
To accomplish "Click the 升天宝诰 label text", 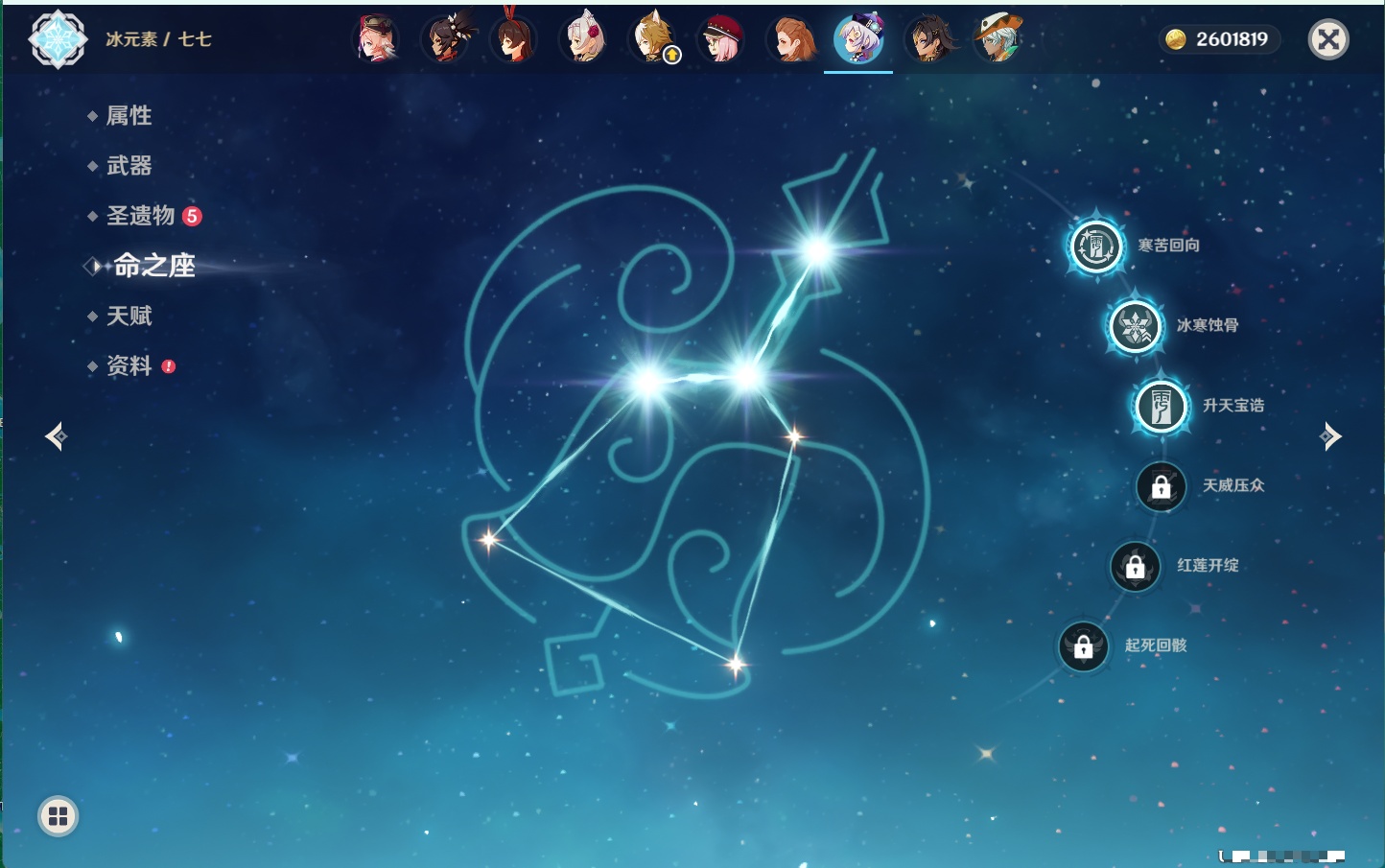I will tap(1233, 406).
